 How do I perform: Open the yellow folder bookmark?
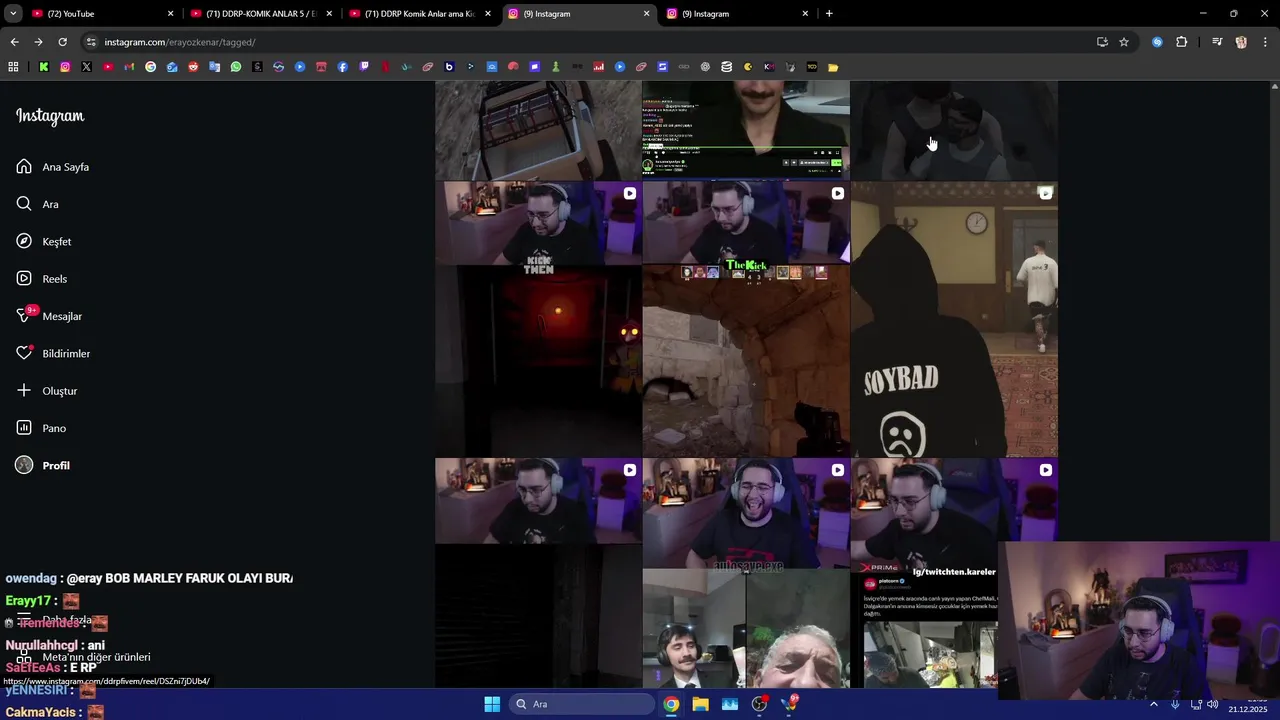[x=833, y=67]
